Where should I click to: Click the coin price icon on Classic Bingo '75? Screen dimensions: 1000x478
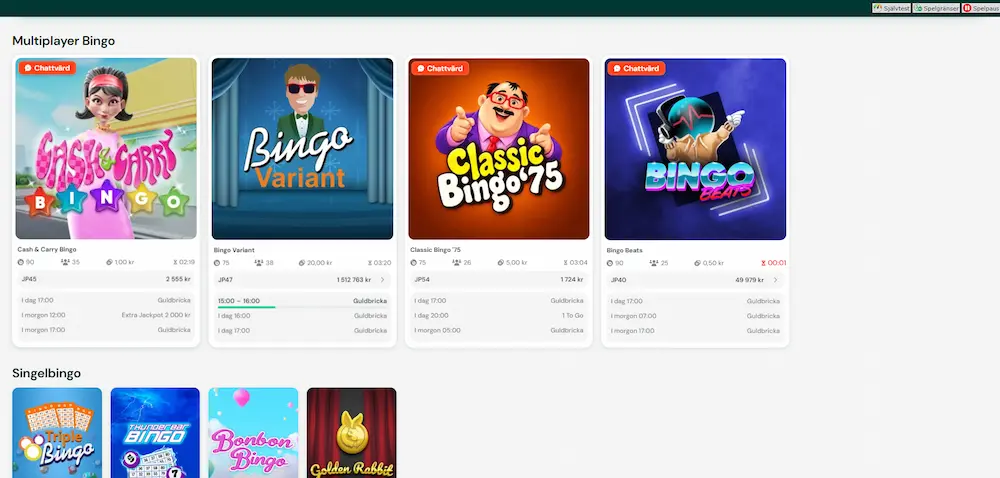pyautogui.click(x=501, y=263)
